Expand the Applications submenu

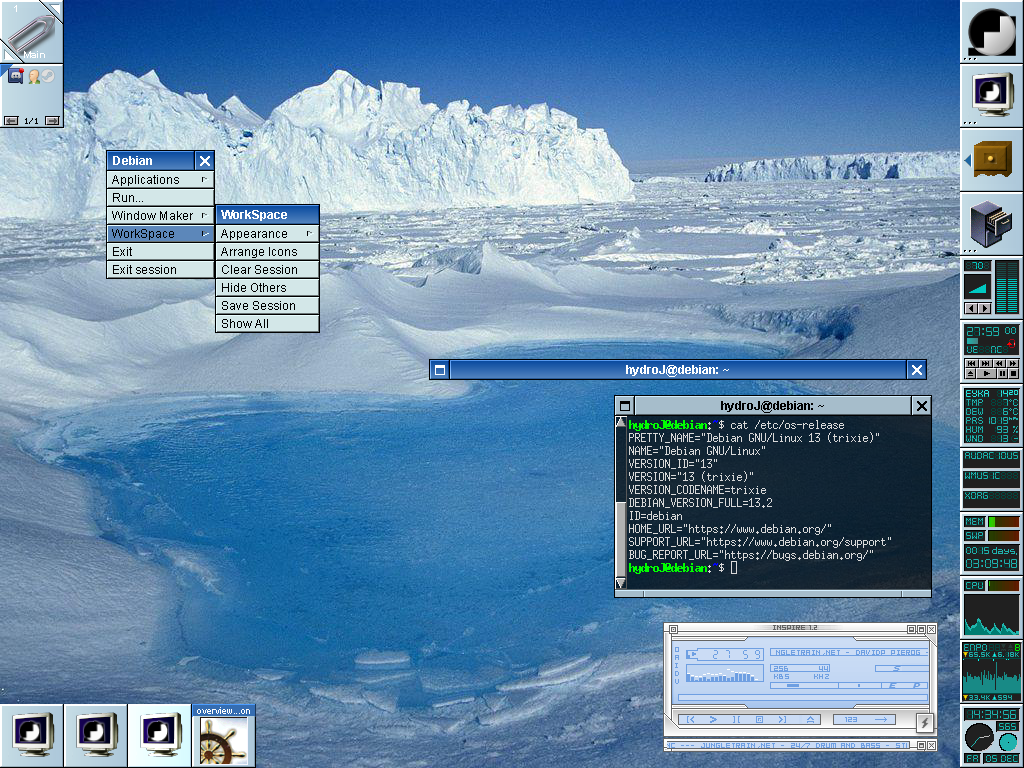pyautogui.click(x=160, y=180)
